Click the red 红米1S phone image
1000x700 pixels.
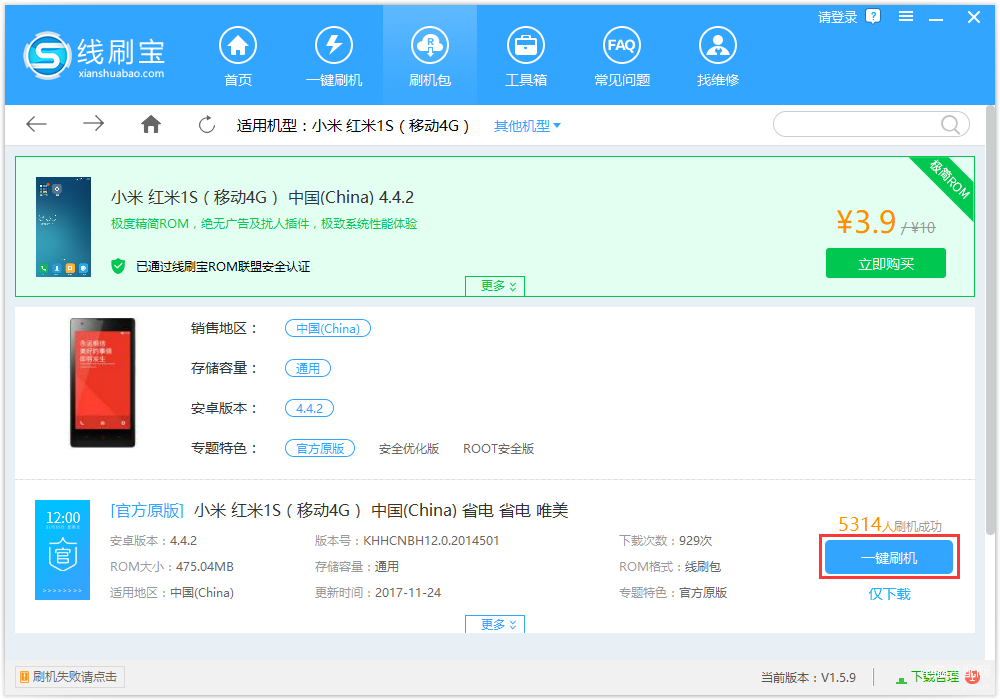click(x=103, y=383)
